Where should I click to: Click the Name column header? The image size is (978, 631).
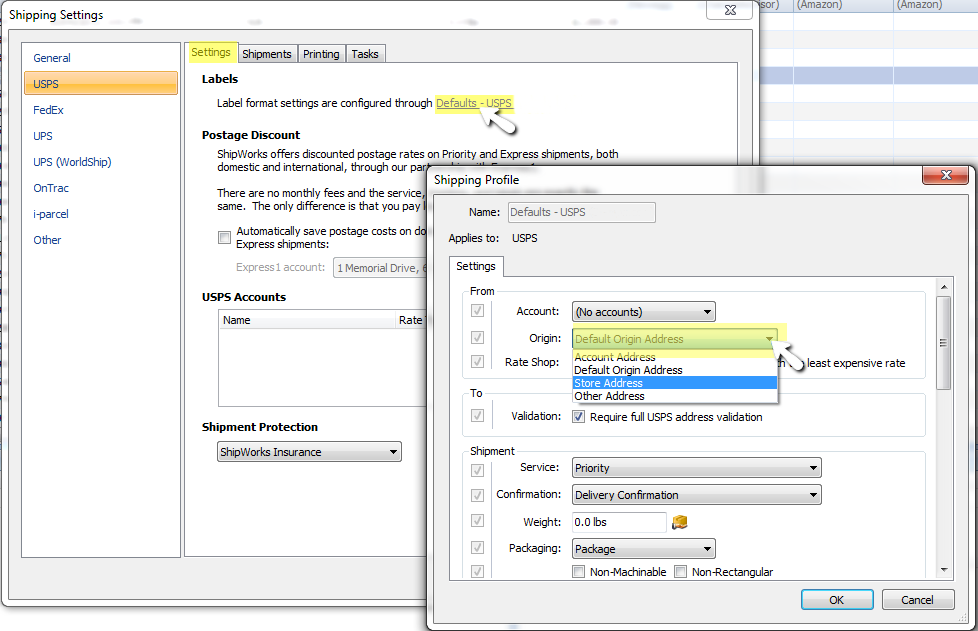pos(307,320)
